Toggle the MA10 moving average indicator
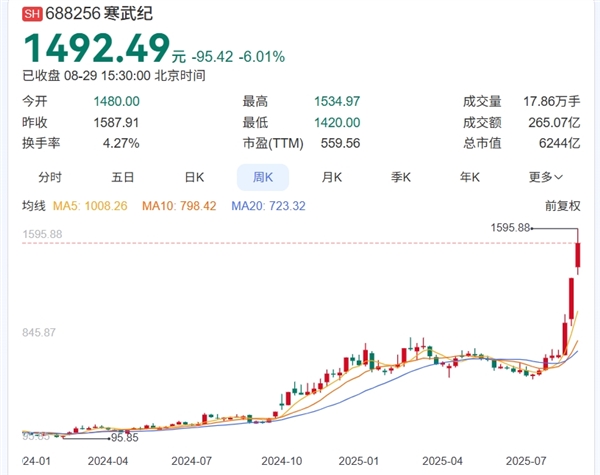This screenshot has width=600, height=475. click(x=181, y=206)
